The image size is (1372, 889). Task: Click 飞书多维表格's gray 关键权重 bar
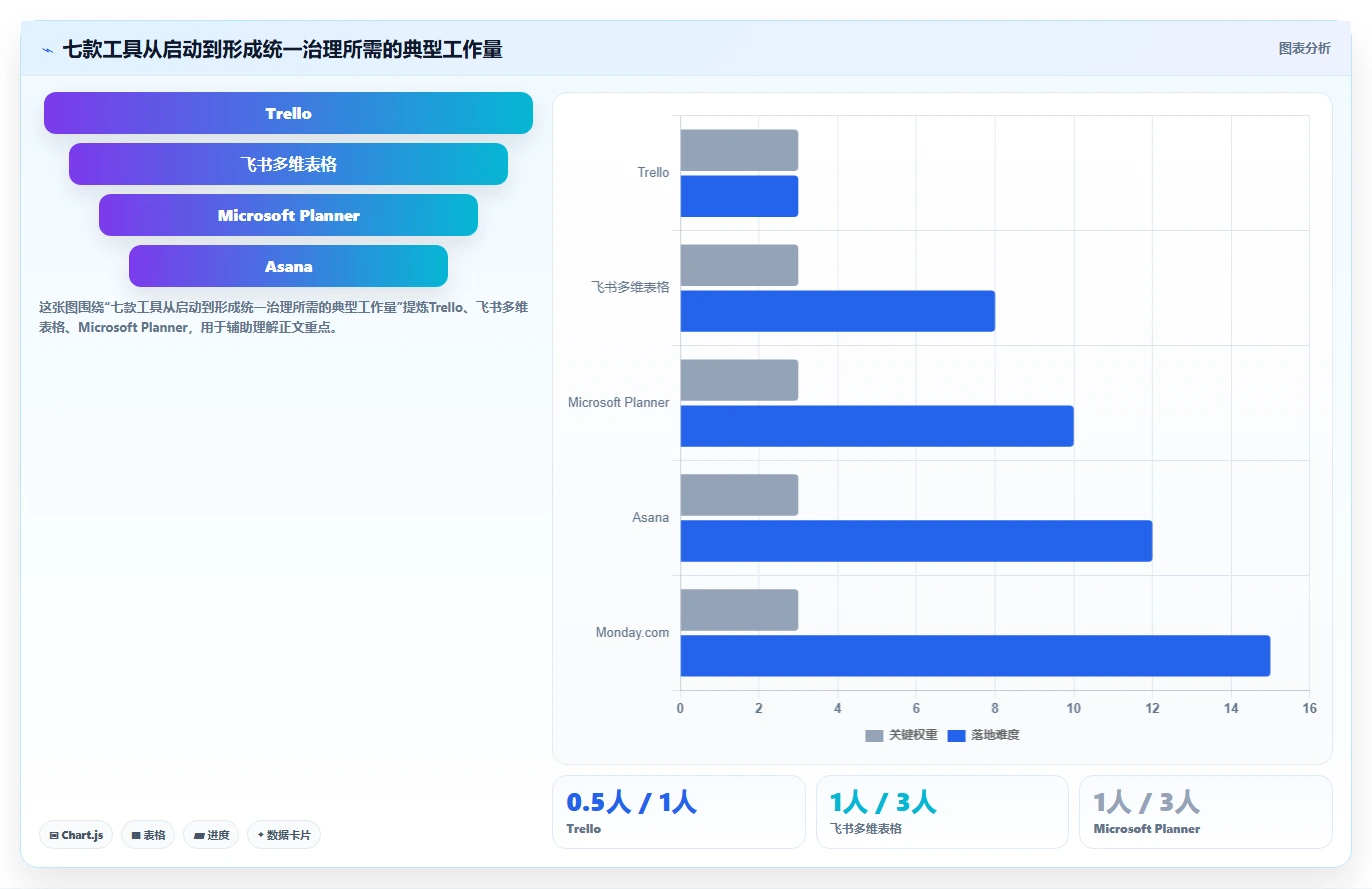coord(739,265)
